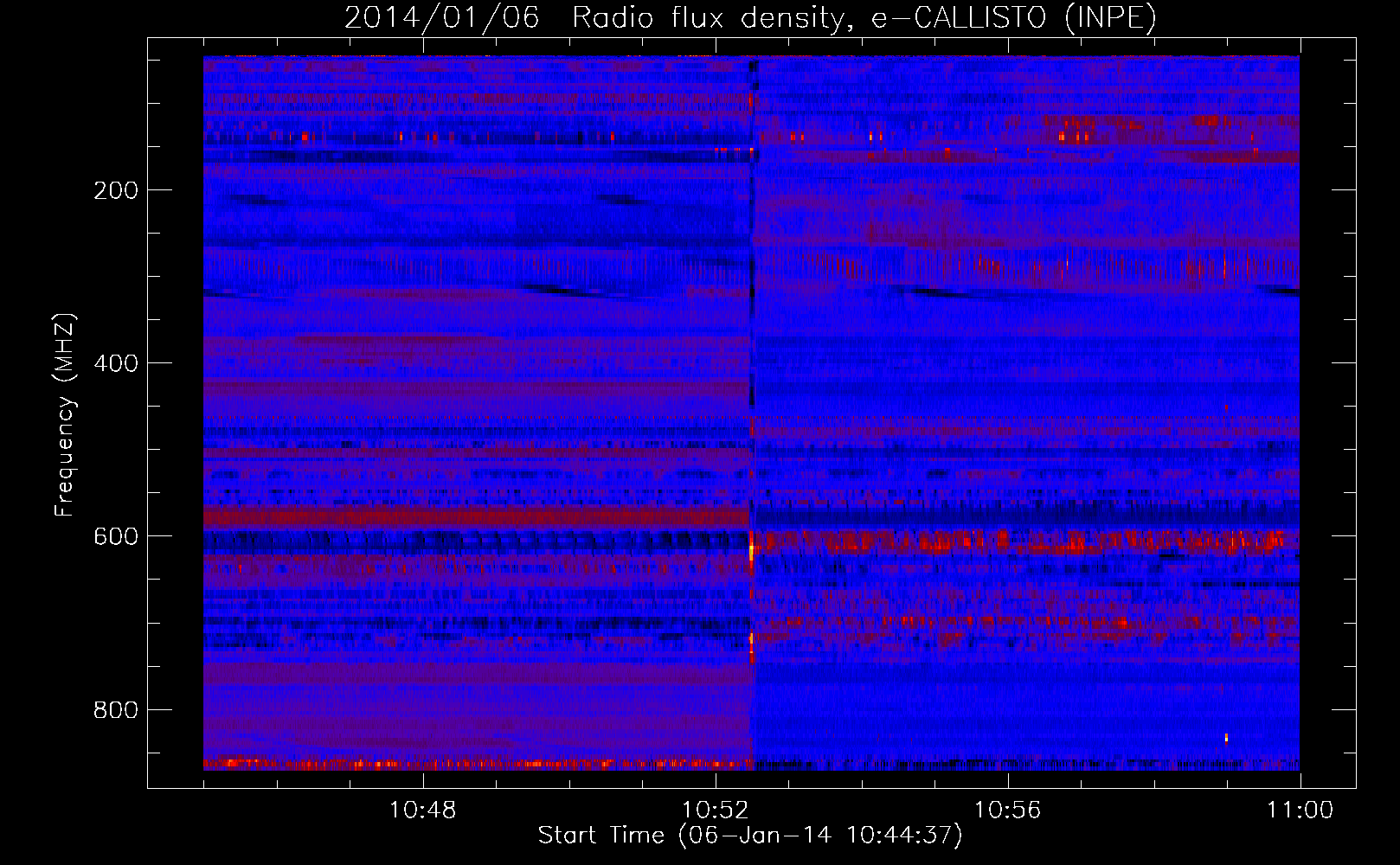
Task: Click the 800 frequency tick label
Action: pyautogui.click(x=116, y=710)
